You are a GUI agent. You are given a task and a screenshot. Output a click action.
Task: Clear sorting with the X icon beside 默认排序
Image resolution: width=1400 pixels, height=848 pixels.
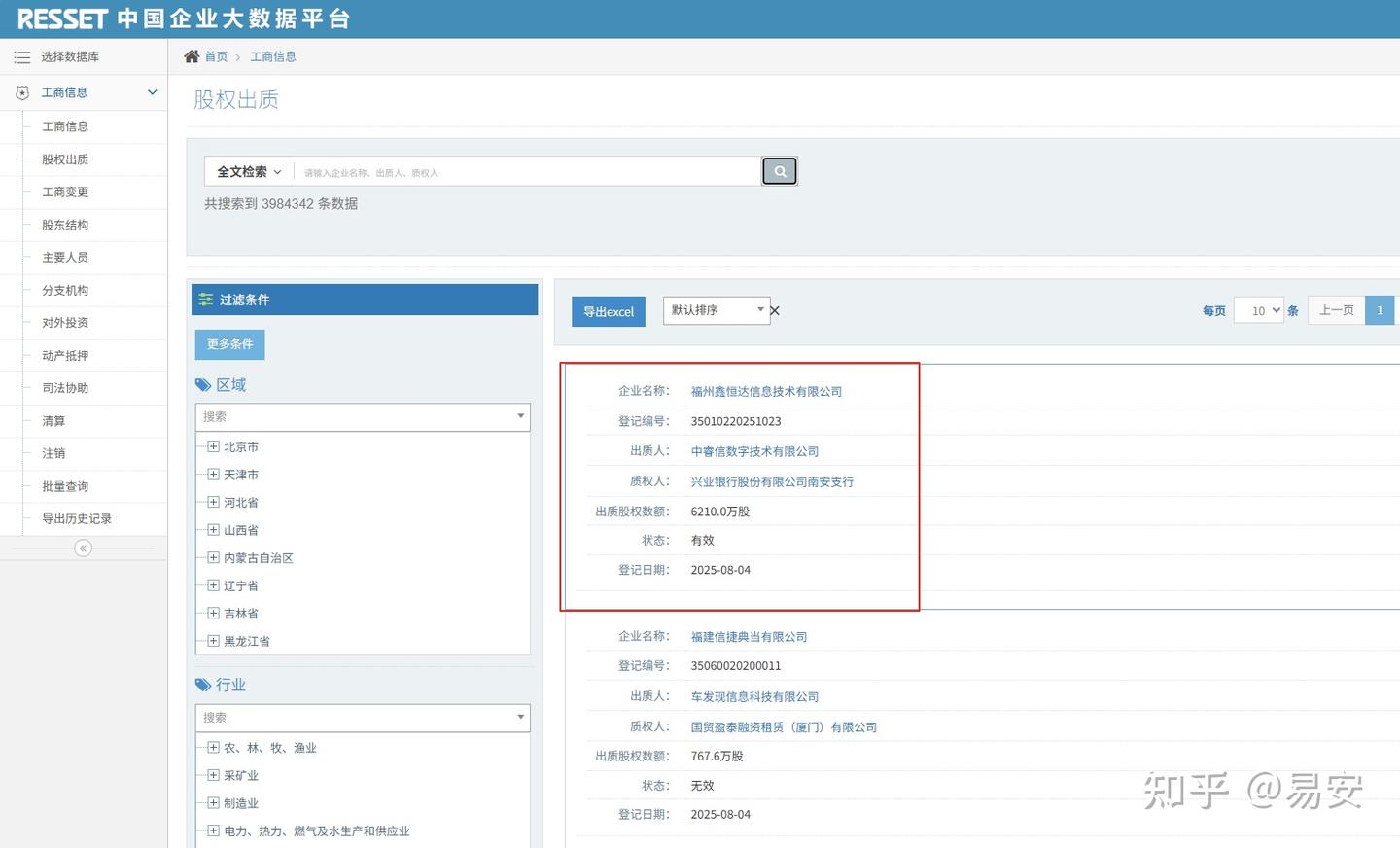pyautogui.click(x=774, y=310)
